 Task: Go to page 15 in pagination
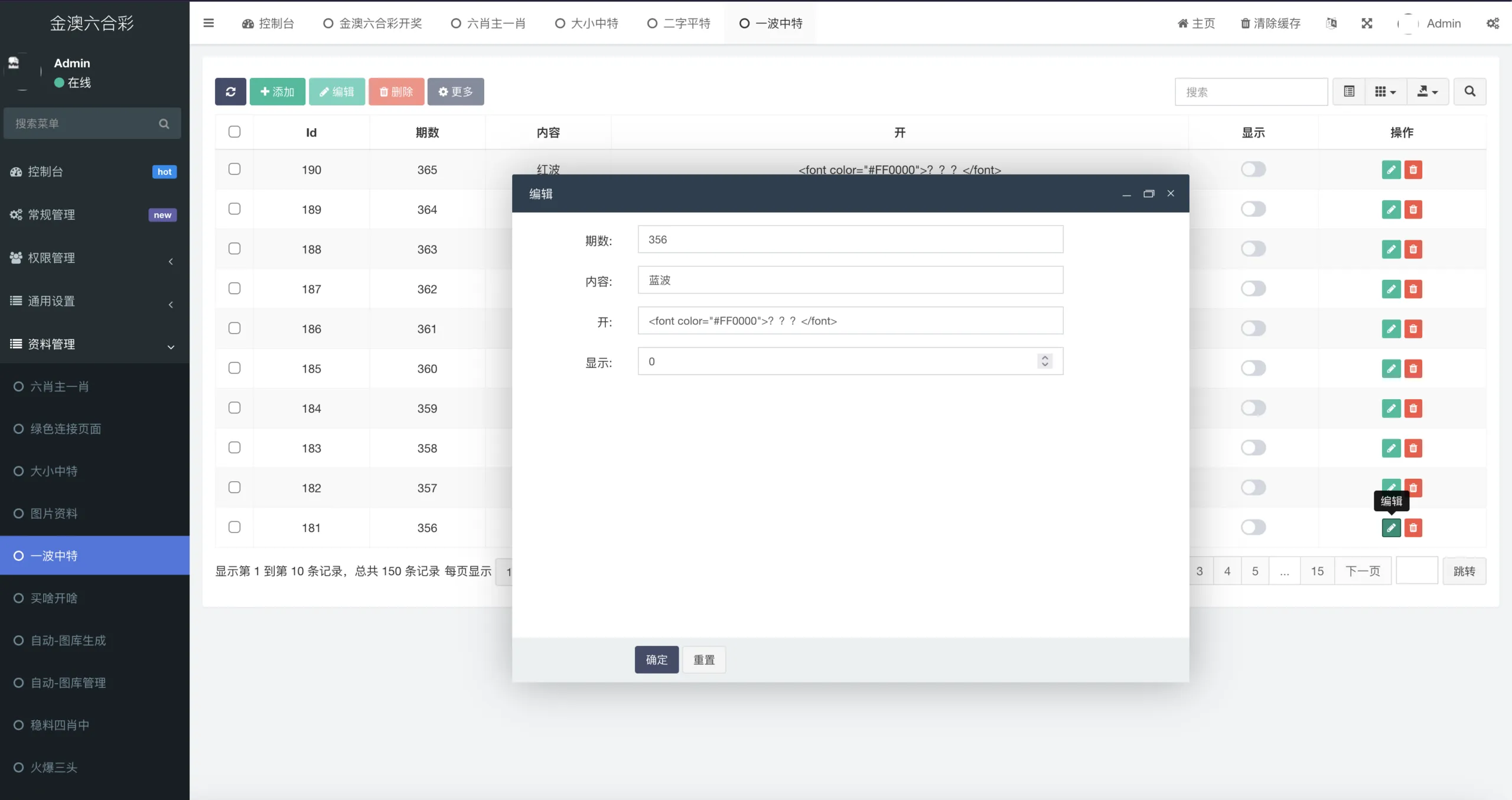coord(1317,571)
